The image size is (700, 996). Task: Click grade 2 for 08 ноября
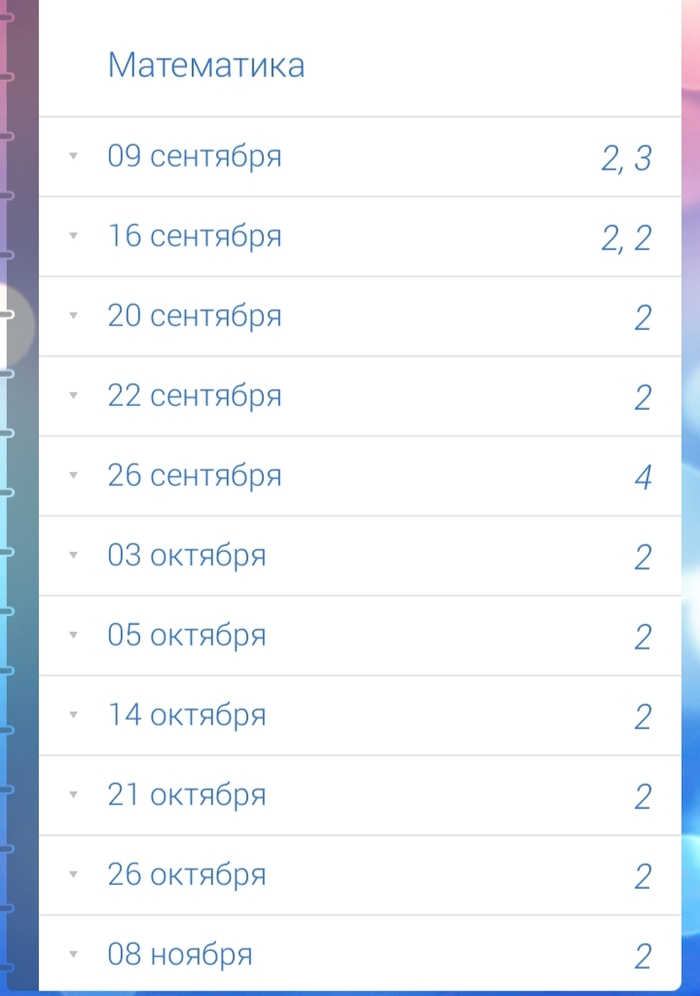[643, 957]
